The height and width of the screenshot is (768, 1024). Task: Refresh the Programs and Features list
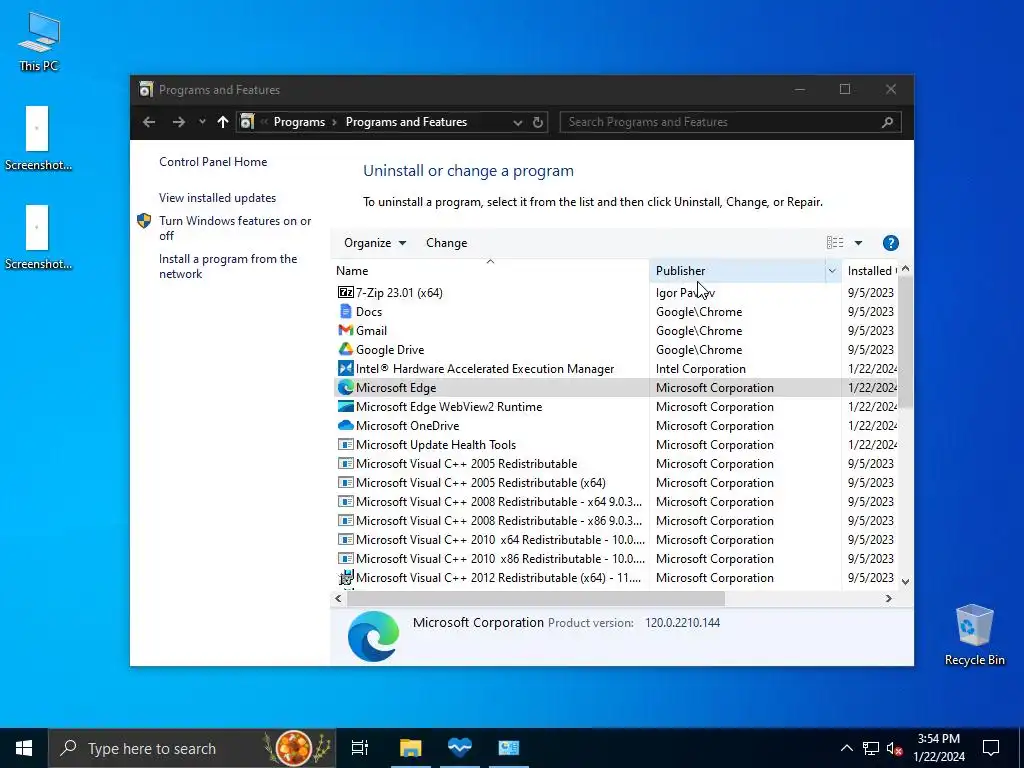click(x=537, y=122)
